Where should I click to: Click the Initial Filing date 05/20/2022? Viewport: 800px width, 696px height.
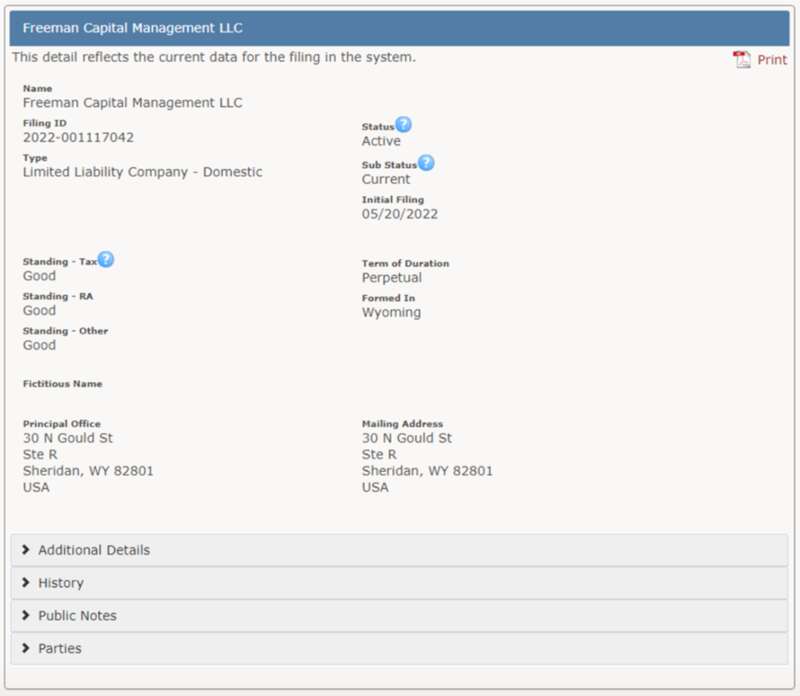[x=400, y=214]
